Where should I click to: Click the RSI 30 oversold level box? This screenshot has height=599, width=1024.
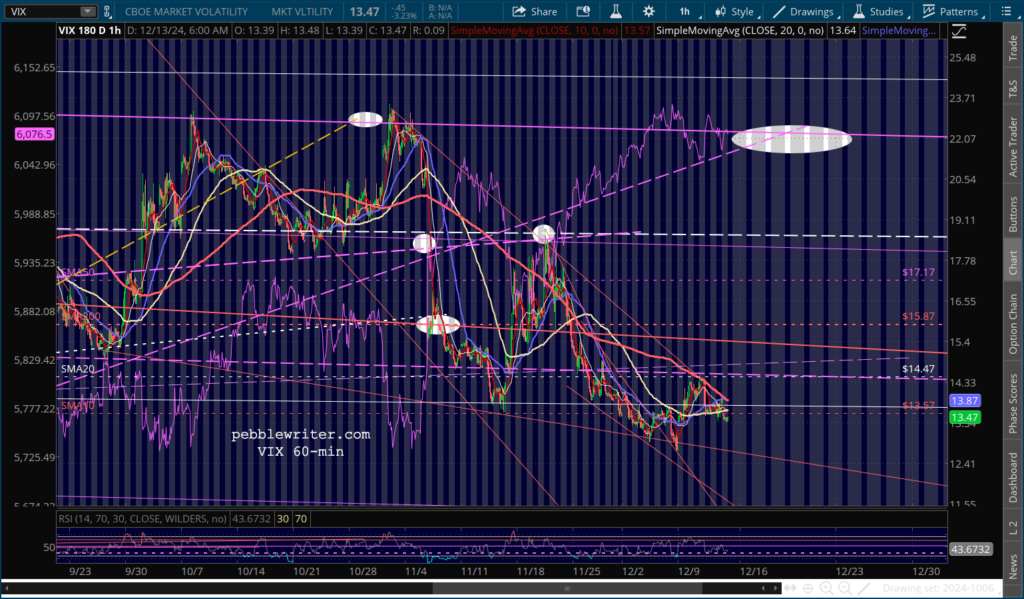click(x=283, y=519)
